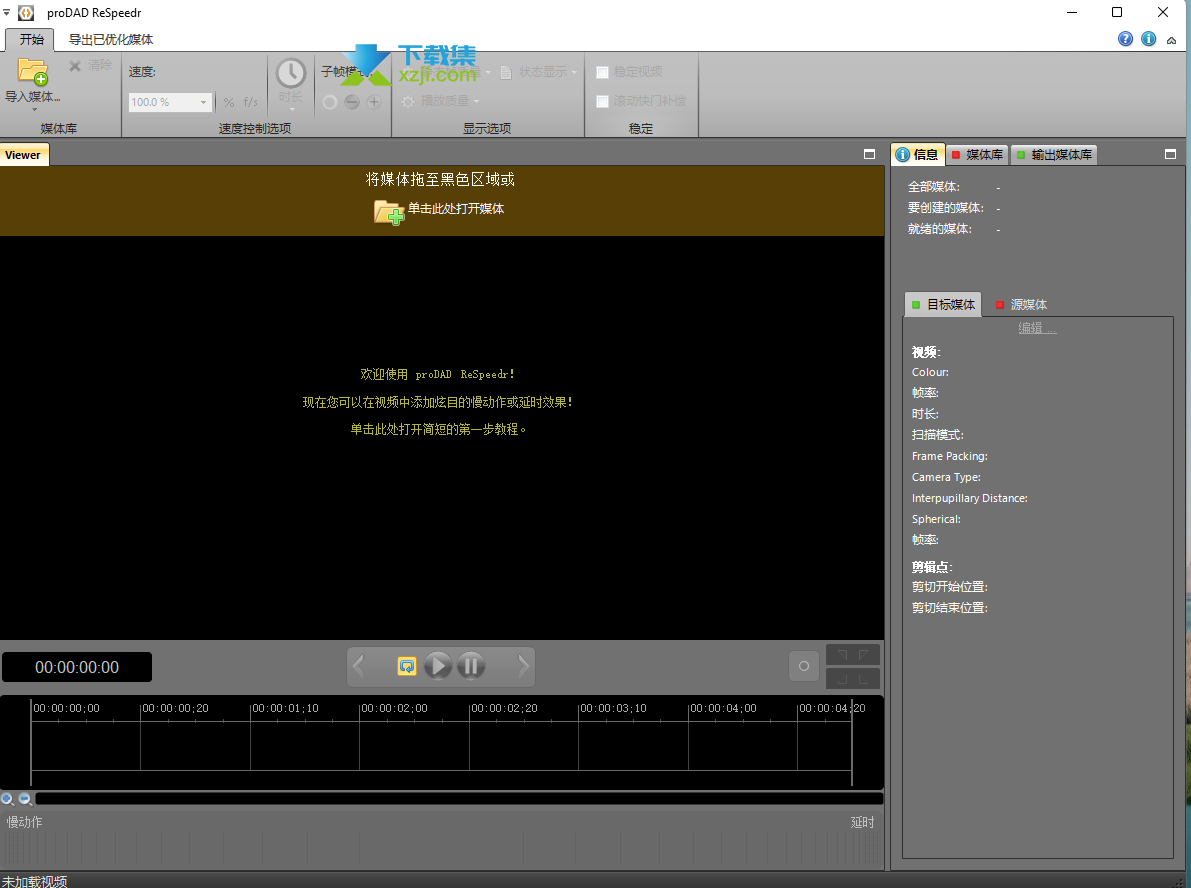Click the 清除 clear button

pyautogui.click(x=90, y=65)
